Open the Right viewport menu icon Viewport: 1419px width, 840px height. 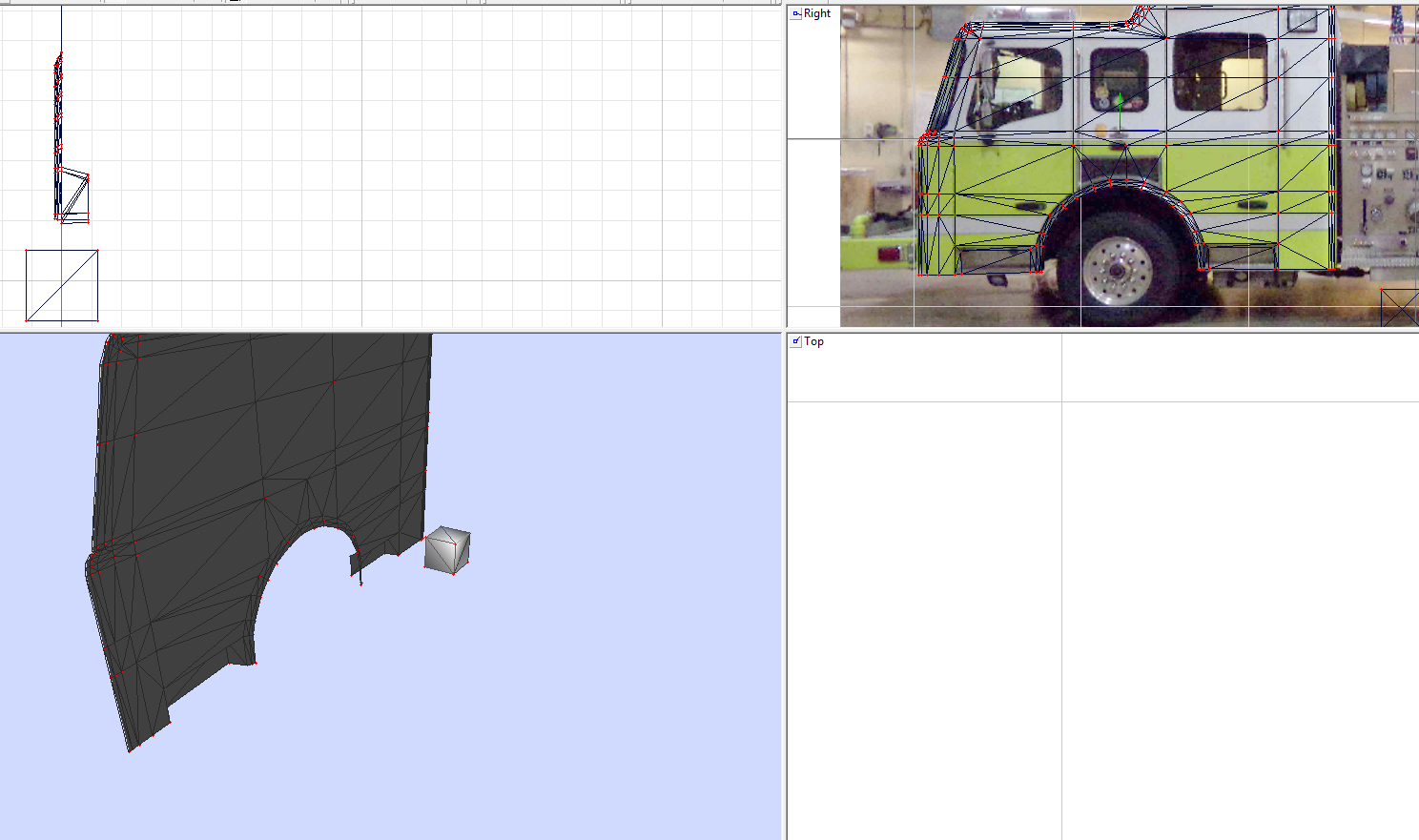click(x=794, y=13)
